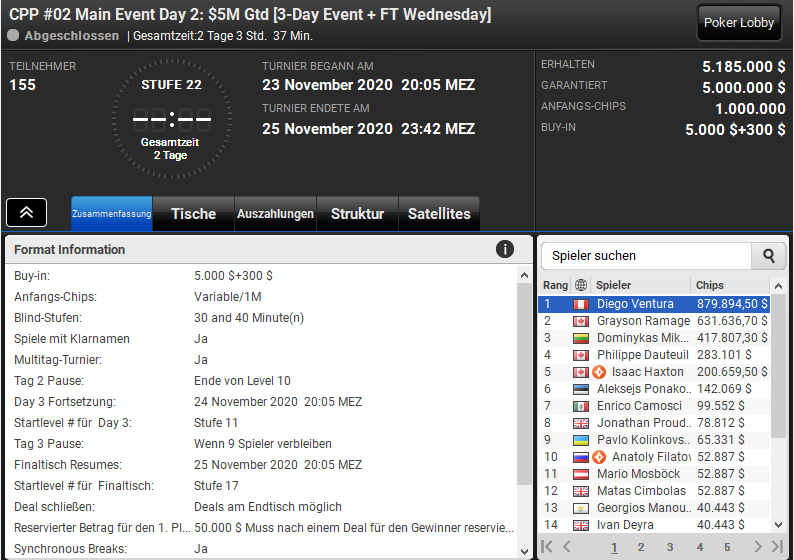This screenshot has height=560, width=794.
Task: Go to page 3 of players
Action: [x=670, y=547]
